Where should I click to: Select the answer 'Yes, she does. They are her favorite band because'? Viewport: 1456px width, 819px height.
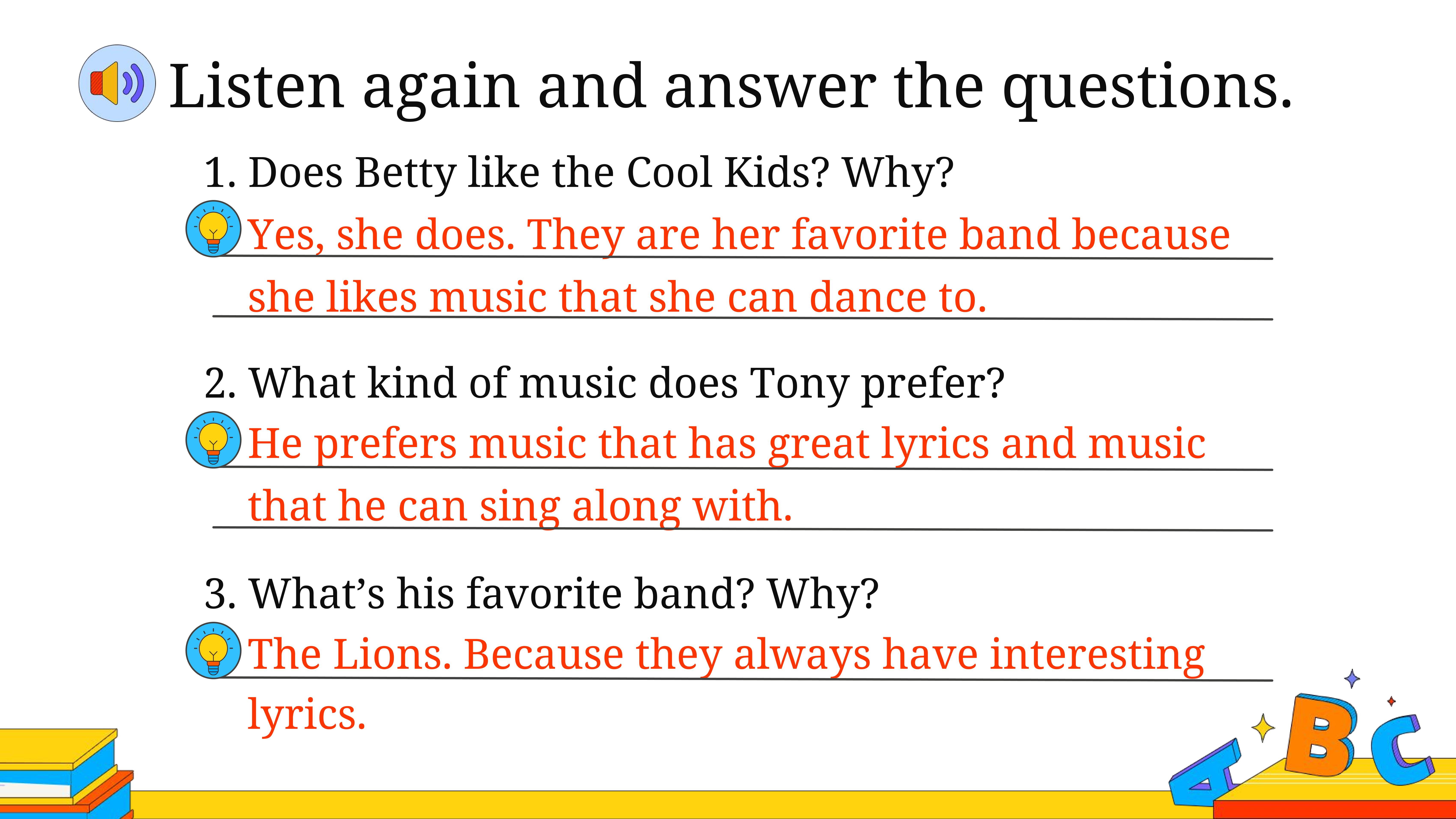(739, 234)
